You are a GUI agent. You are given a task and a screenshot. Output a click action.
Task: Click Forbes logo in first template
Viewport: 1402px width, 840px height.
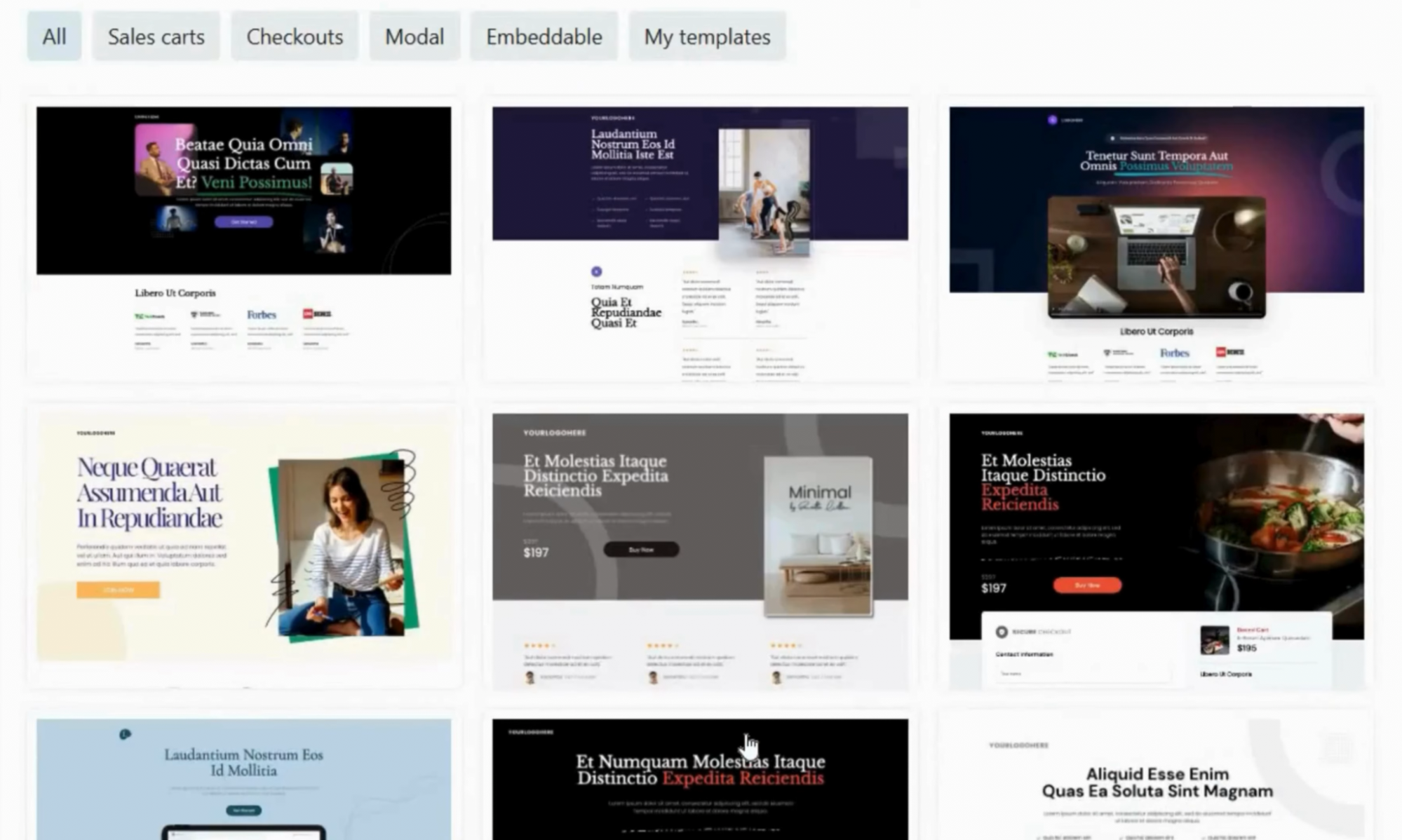point(261,315)
